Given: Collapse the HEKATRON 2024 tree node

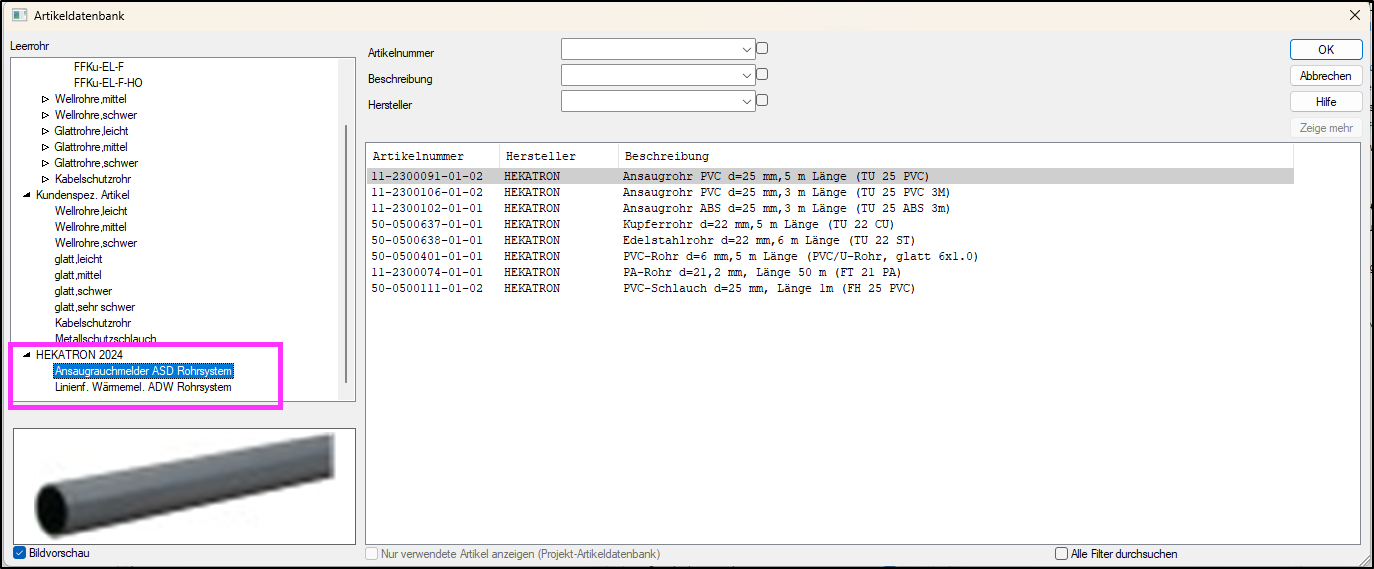Looking at the screenshot, I should pyautogui.click(x=26, y=355).
